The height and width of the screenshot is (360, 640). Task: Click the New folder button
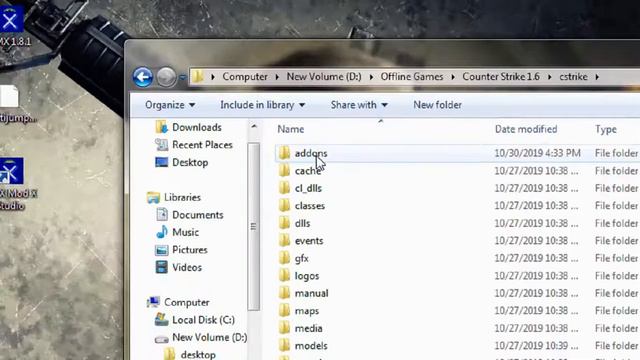438,105
